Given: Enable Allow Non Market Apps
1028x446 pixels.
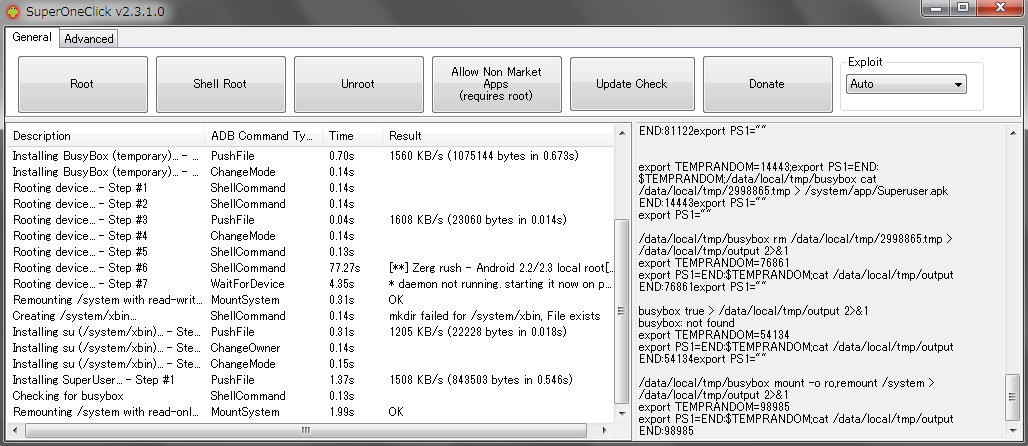Looking at the screenshot, I should point(496,84).
